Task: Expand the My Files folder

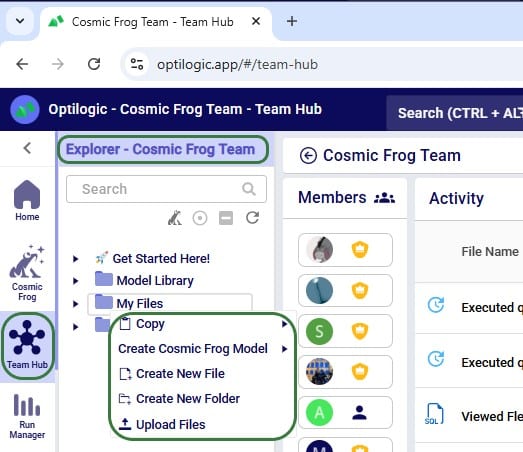Action: click(x=76, y=304)
